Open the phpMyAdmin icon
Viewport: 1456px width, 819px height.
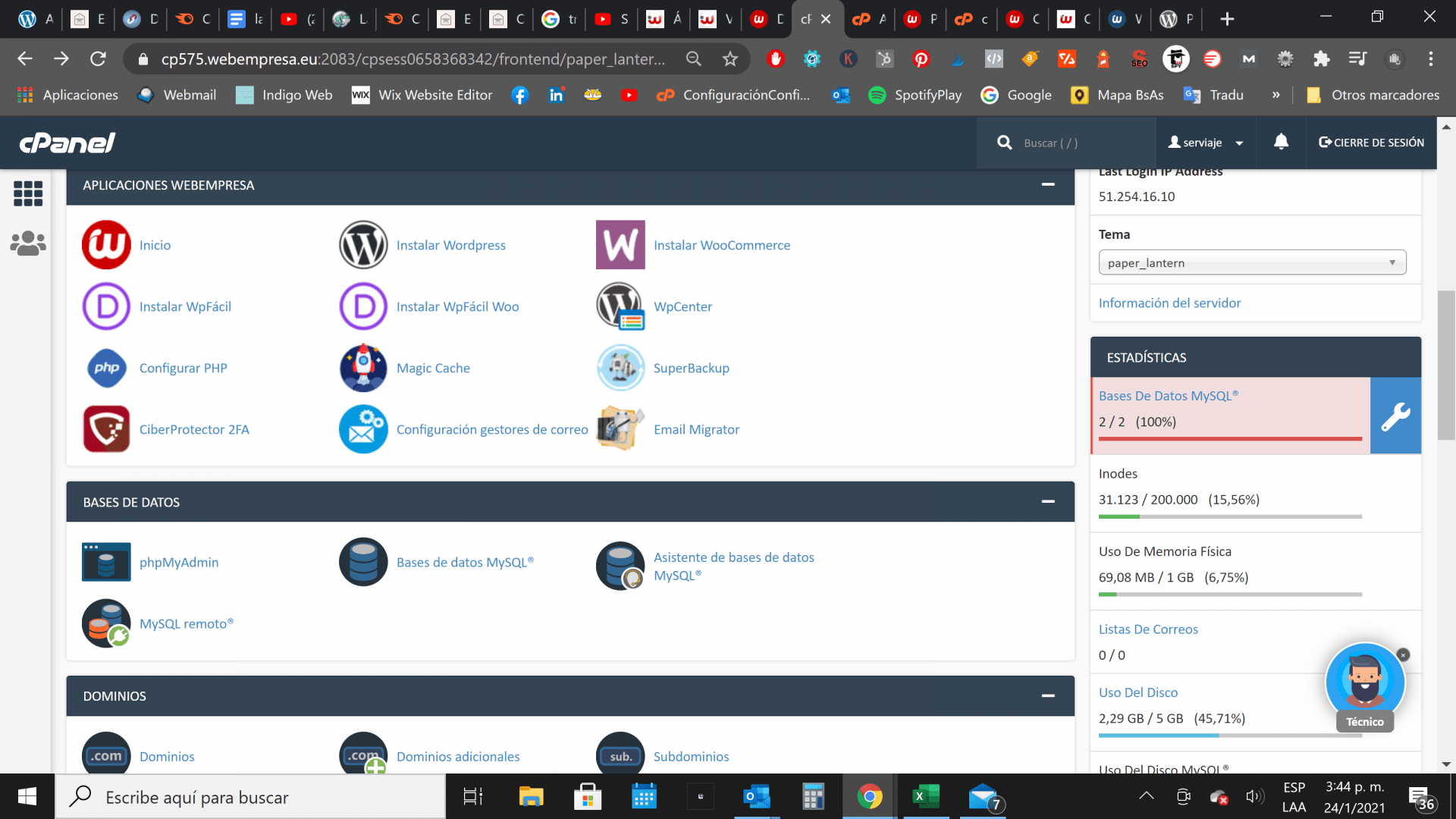[x=106, y=562]
